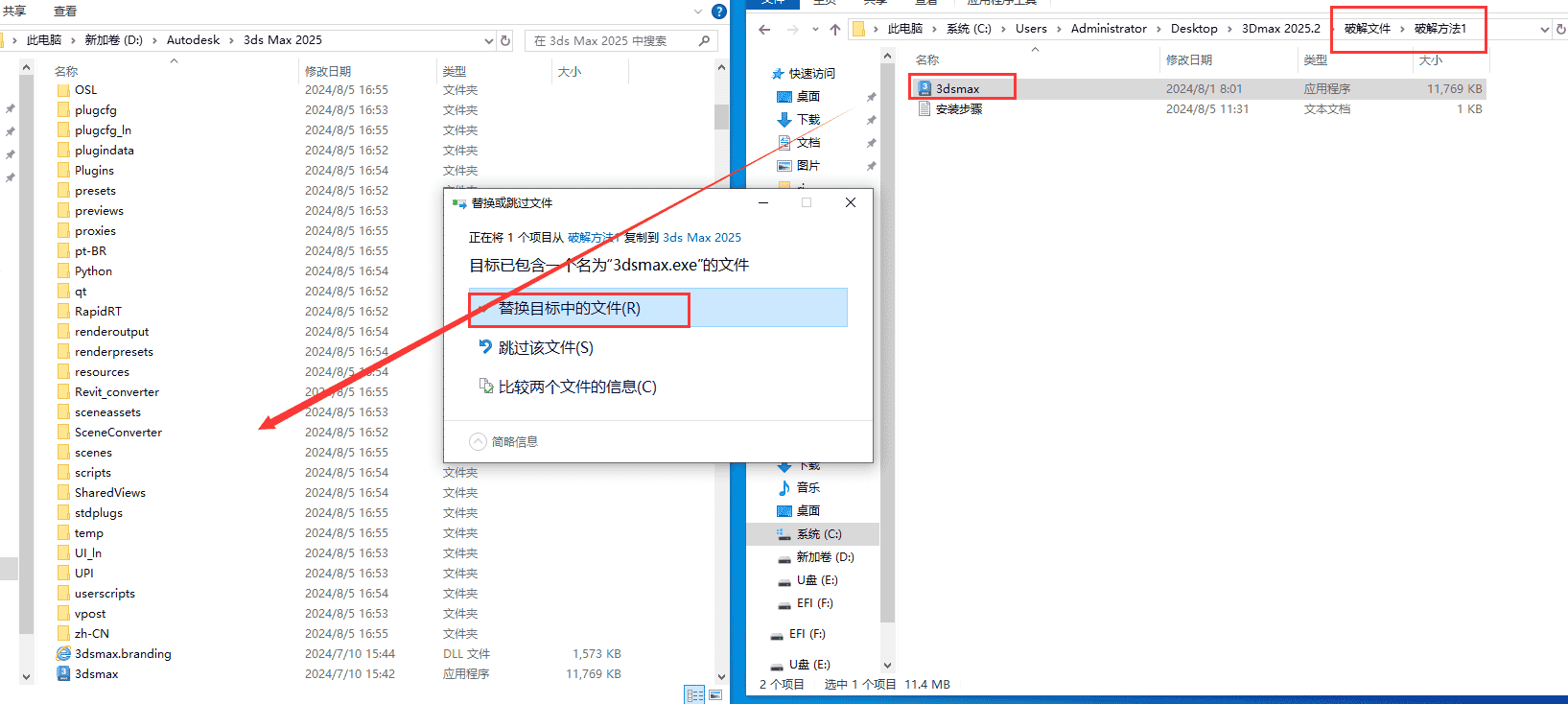Go back in the 破解方法1 Explorer window
The image size is (1568, 704).
click(x=764, y=29)
